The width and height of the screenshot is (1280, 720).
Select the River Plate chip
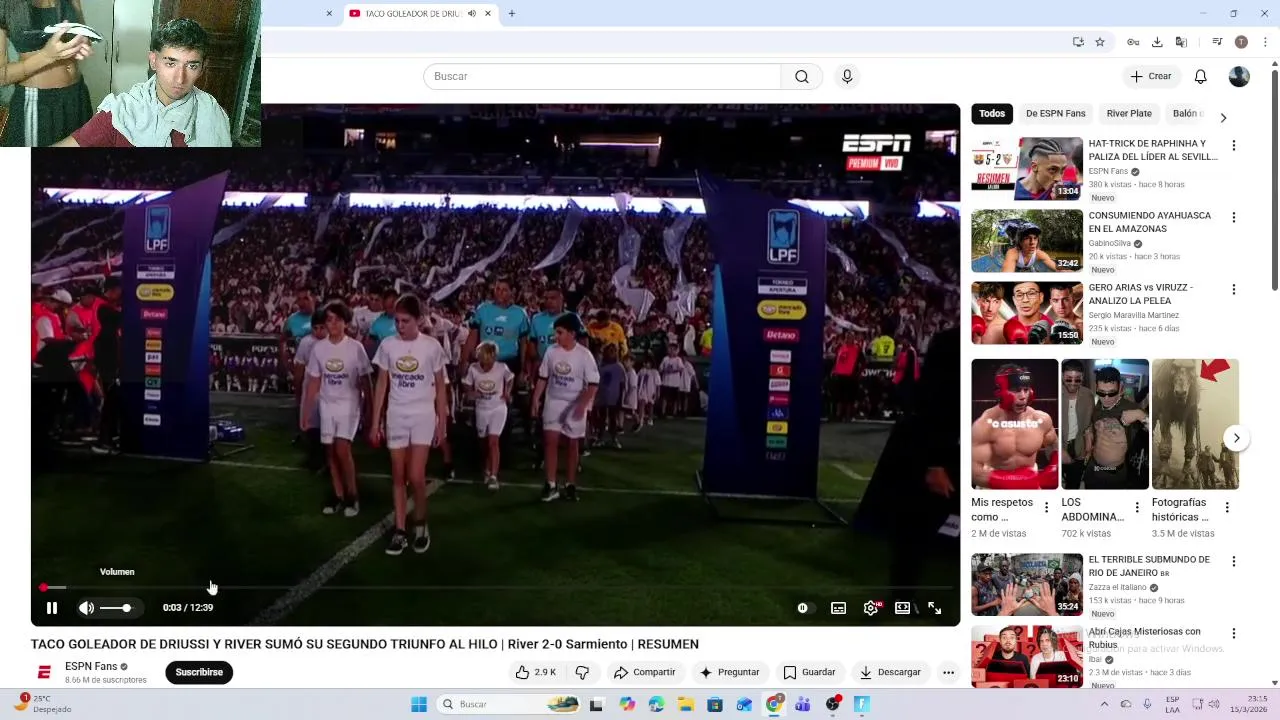click(1129, 114)
